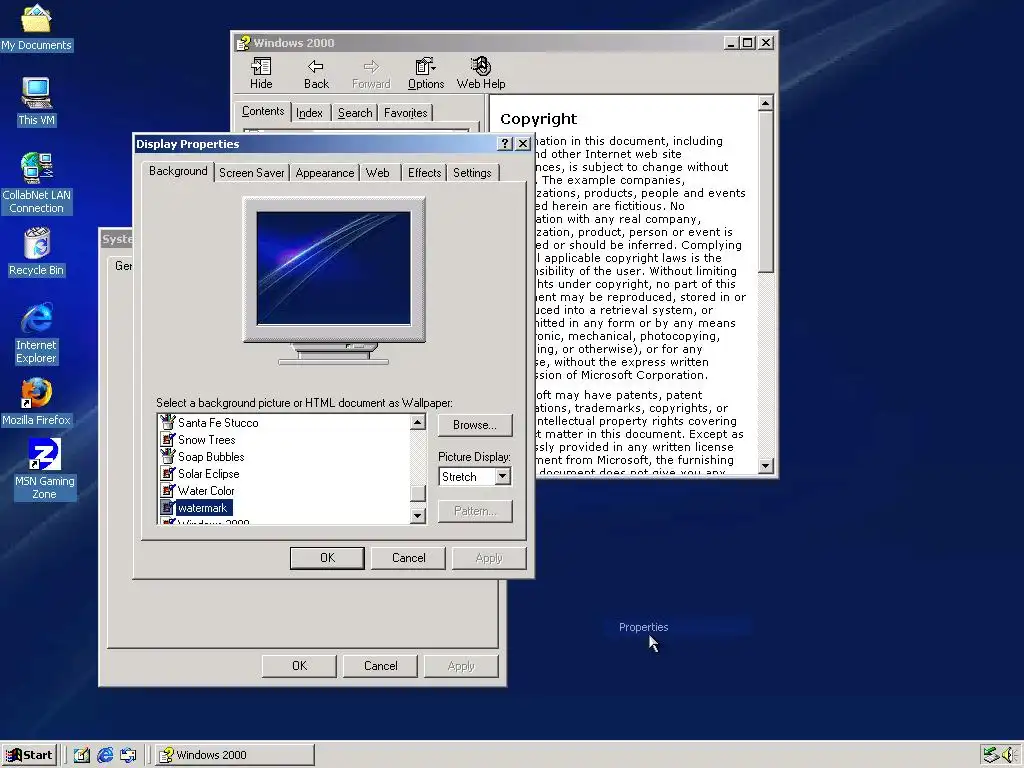Image resolution: width=1024 pixels, height=768 pixels.
Task: Click the wallpaper list scroll down arrow
Action: click(x=418, y=516)
